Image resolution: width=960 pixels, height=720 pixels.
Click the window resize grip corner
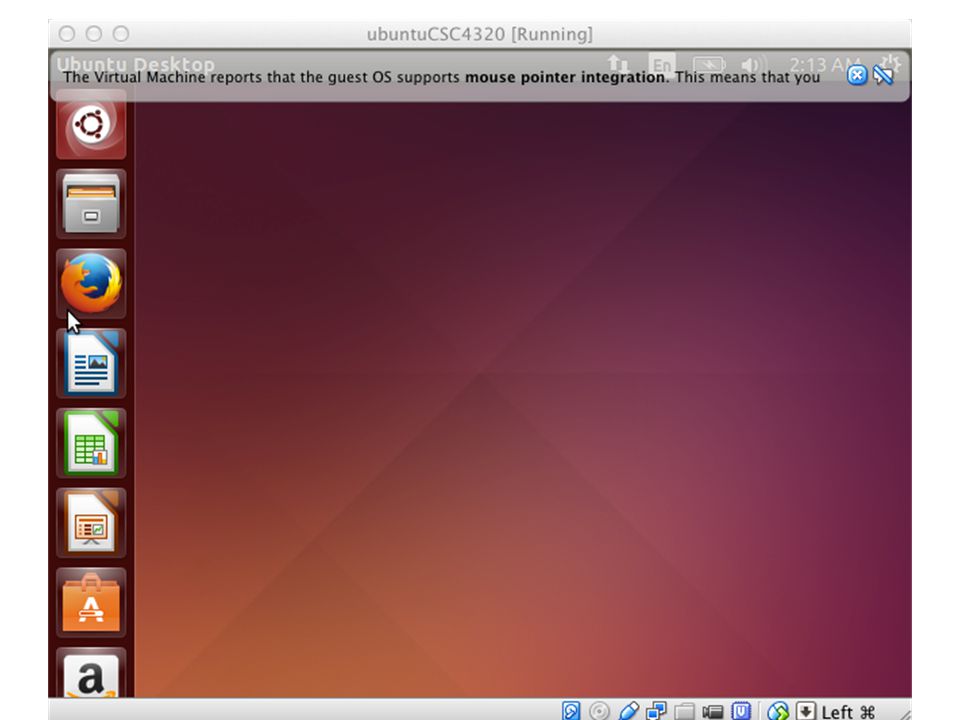(x=904, y=713)
